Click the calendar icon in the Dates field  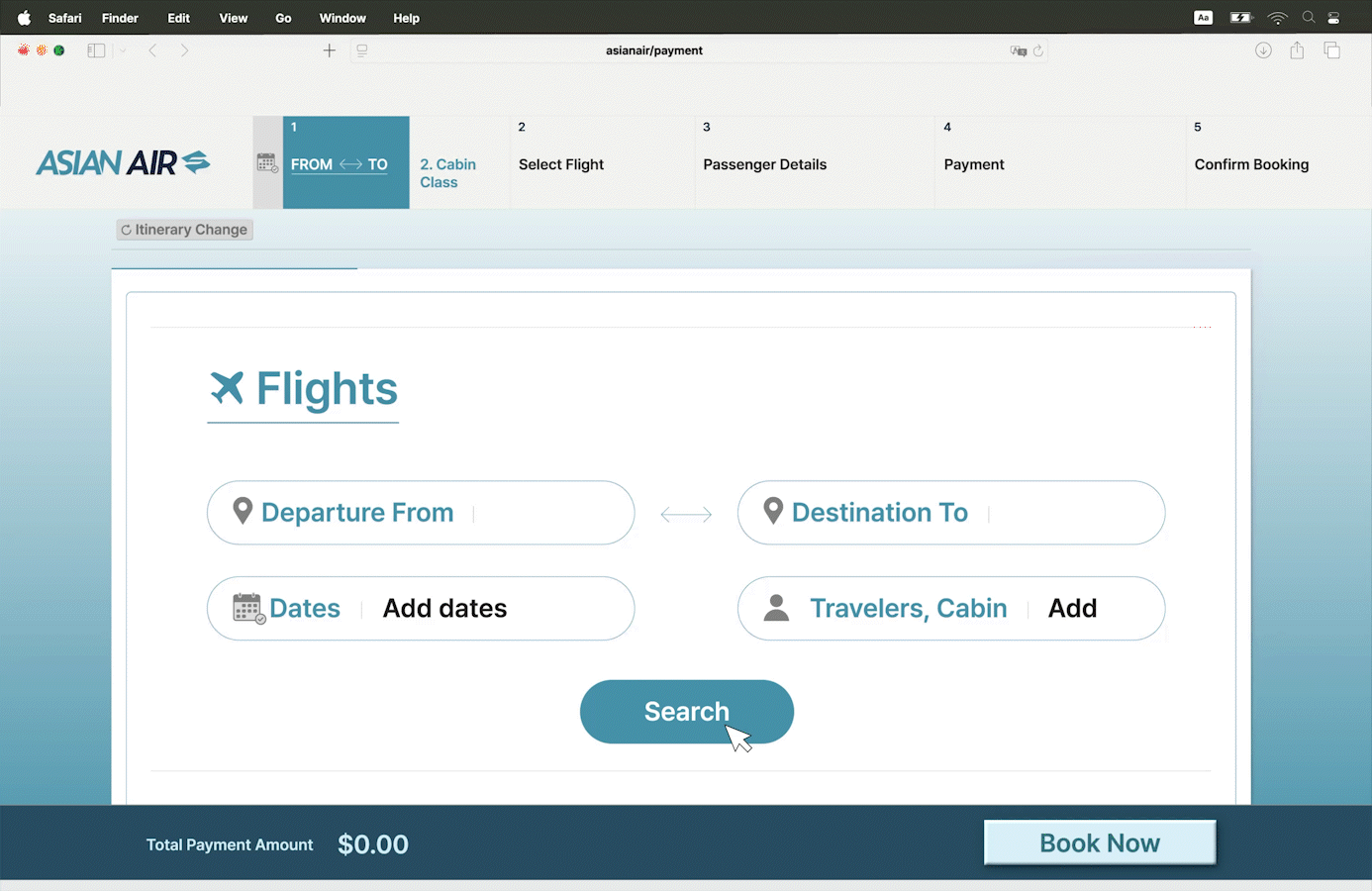coord(248,608)
